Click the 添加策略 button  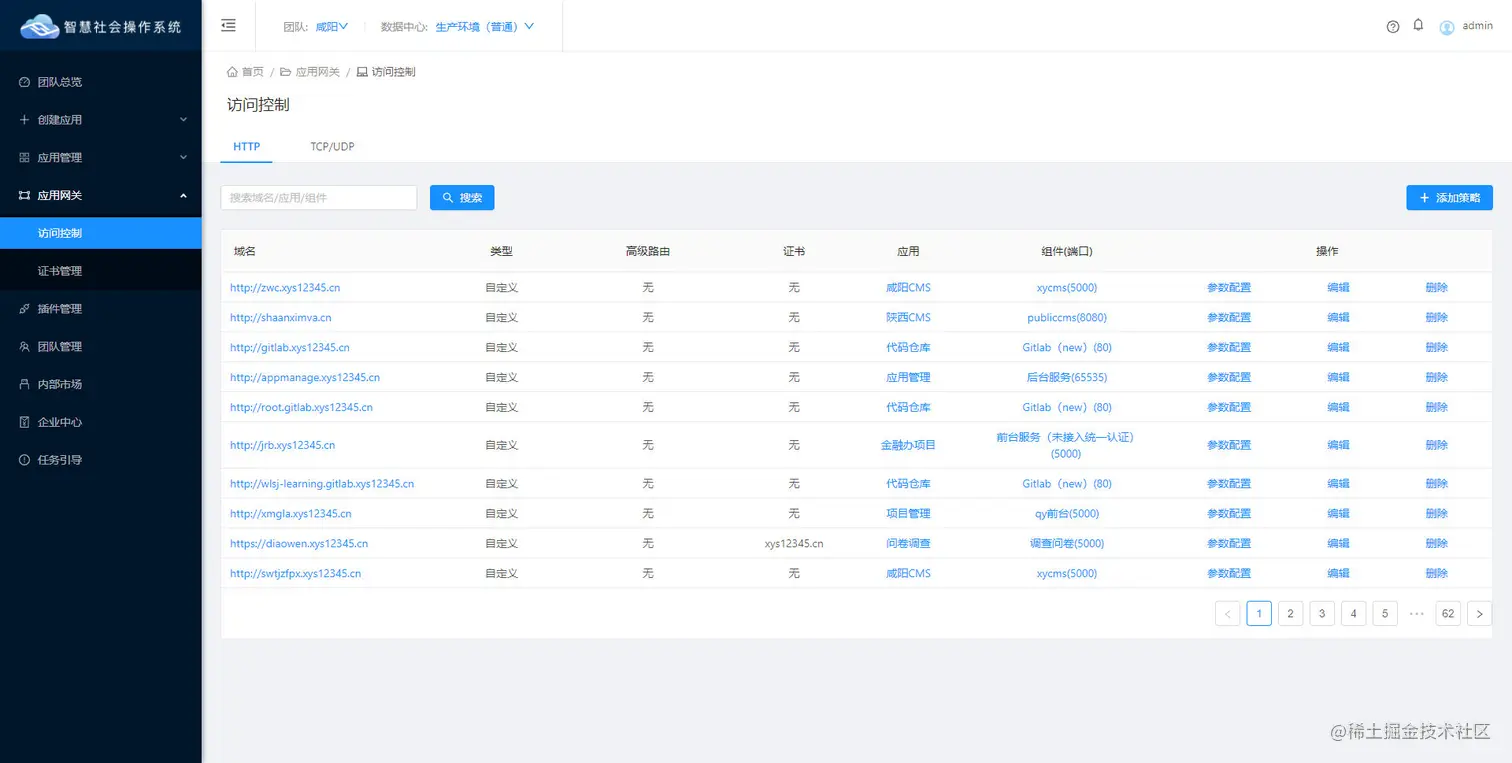(1449, 198)
